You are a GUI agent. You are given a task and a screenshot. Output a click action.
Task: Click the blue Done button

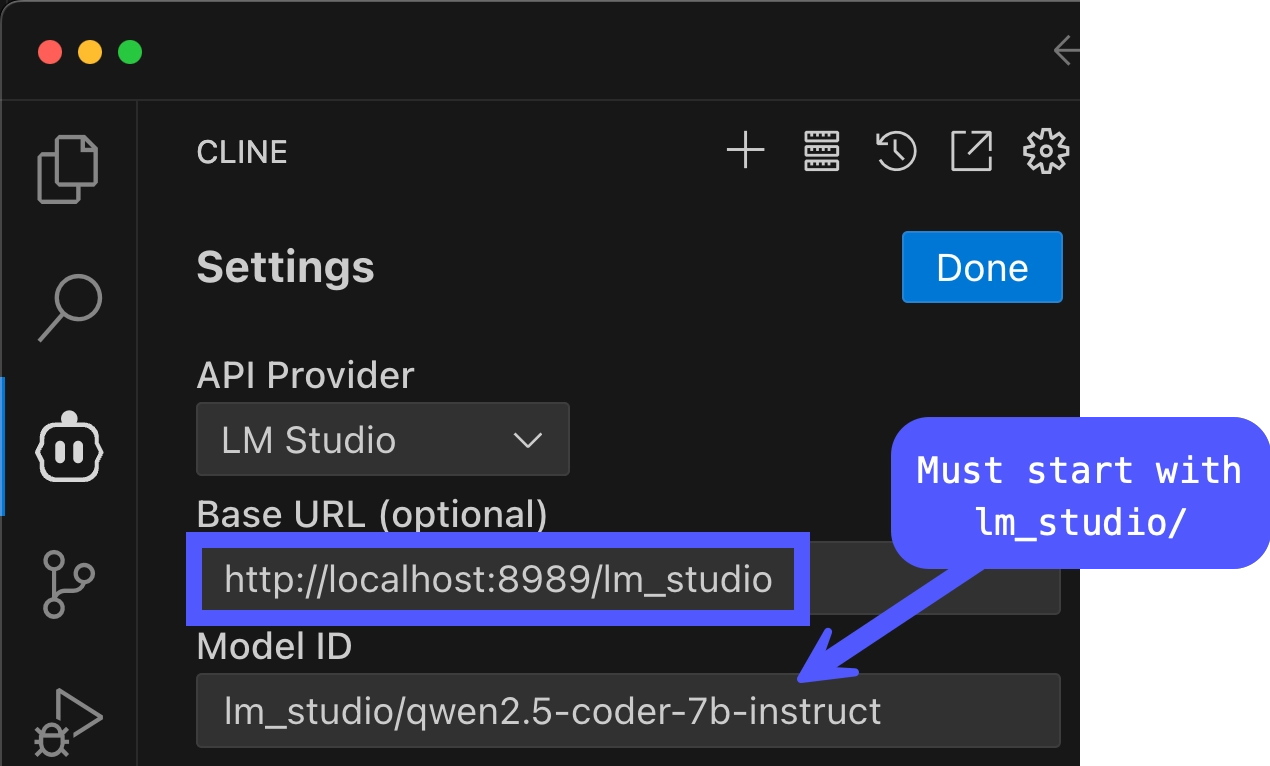[982, 267]
